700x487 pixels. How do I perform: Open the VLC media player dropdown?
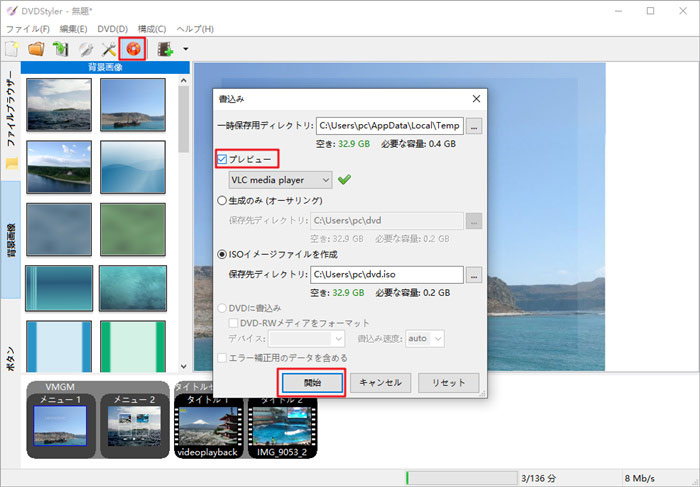(280, 180)
